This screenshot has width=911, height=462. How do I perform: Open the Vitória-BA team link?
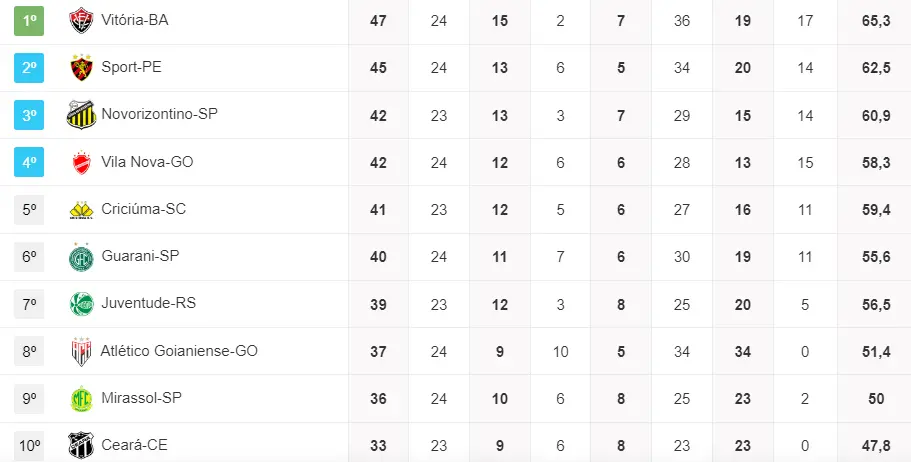click(x=134, y=20)
